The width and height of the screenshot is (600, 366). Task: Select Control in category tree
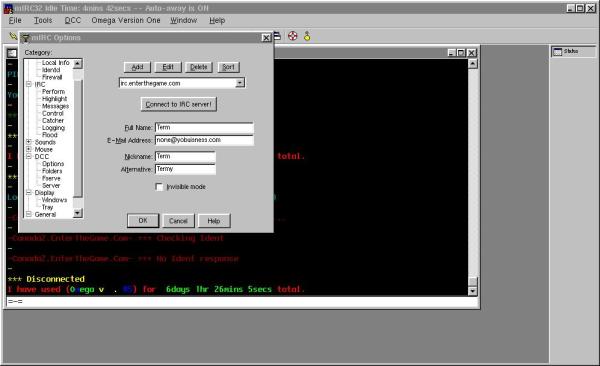click(53, 113)
